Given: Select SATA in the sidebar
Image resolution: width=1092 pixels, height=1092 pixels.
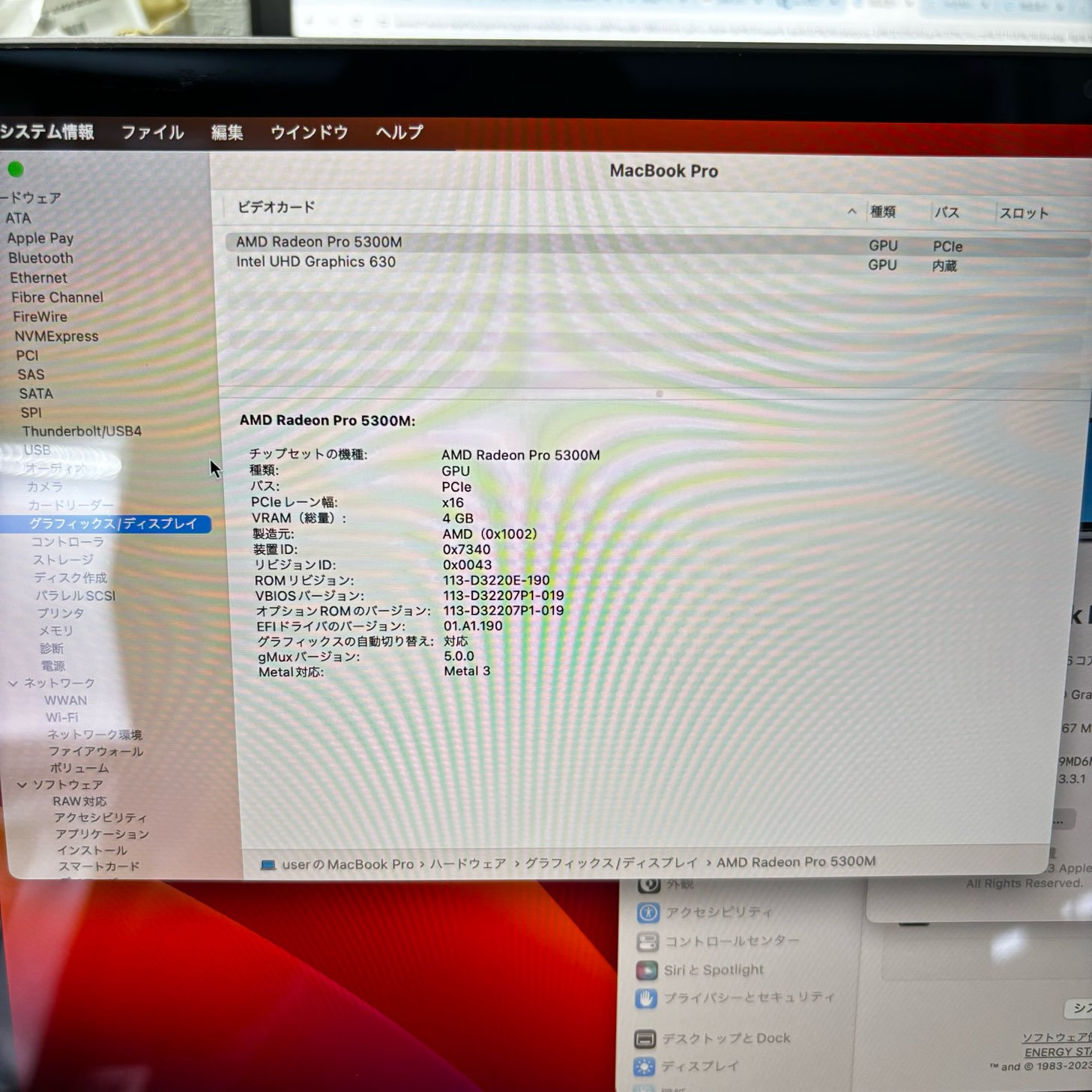Looking at the screenshot, I should (x=36, y=393).
